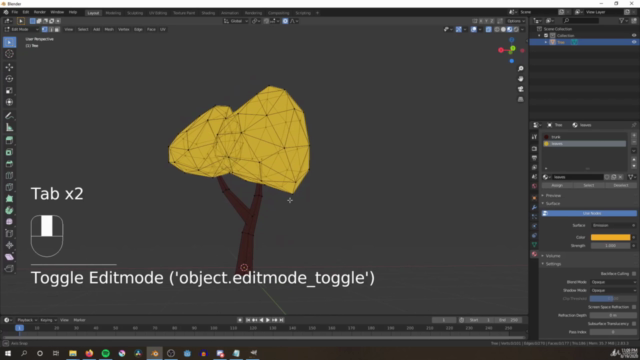640x360 pixels.
Task: Hide the Tree object with its eye icon
Action: click(x=634, y=42)
